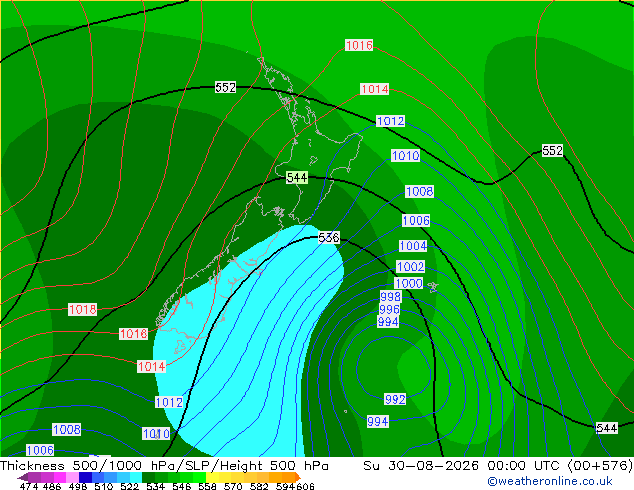Select the blue 1002 pressure label
Screen dimensions: 634x490
tap(410, 266)
